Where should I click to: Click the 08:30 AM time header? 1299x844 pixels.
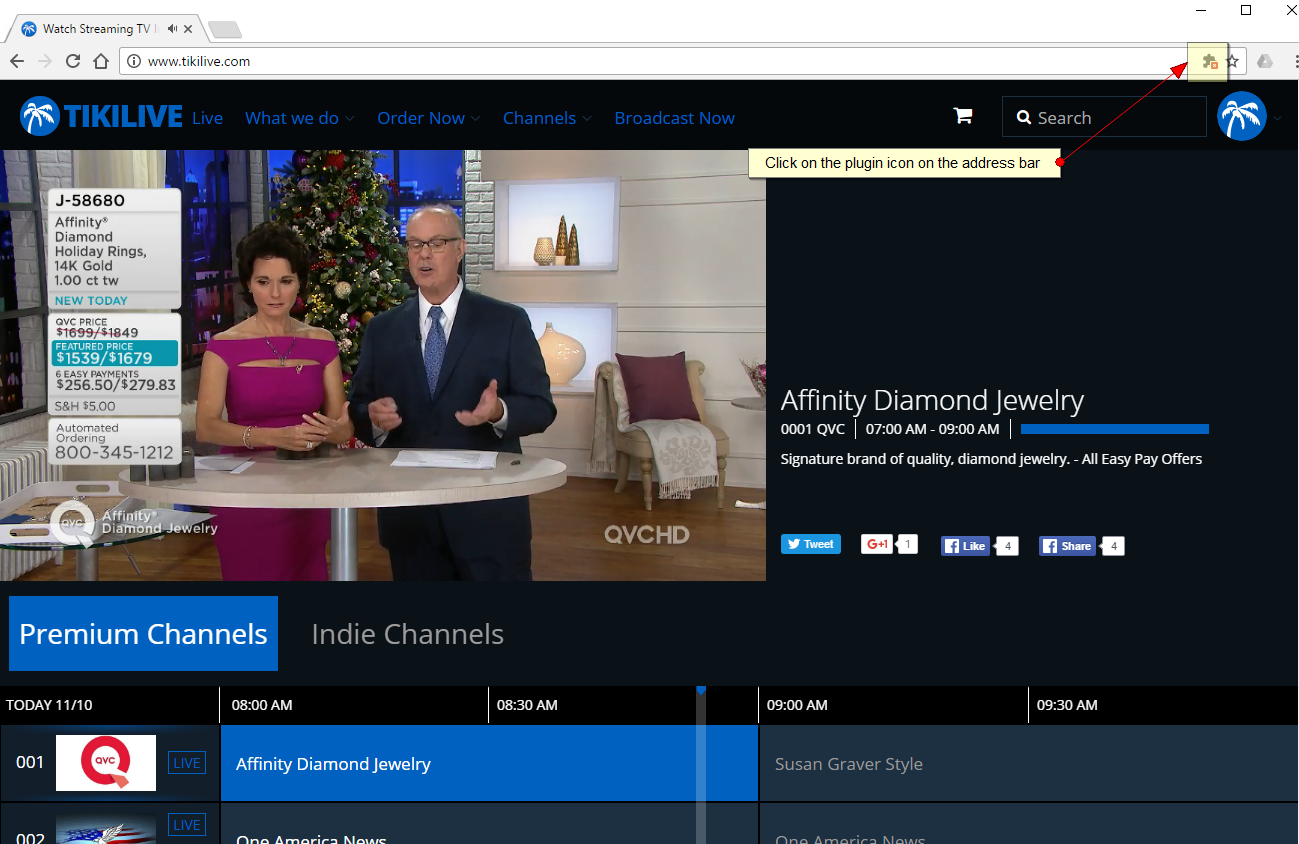[527, 705]
